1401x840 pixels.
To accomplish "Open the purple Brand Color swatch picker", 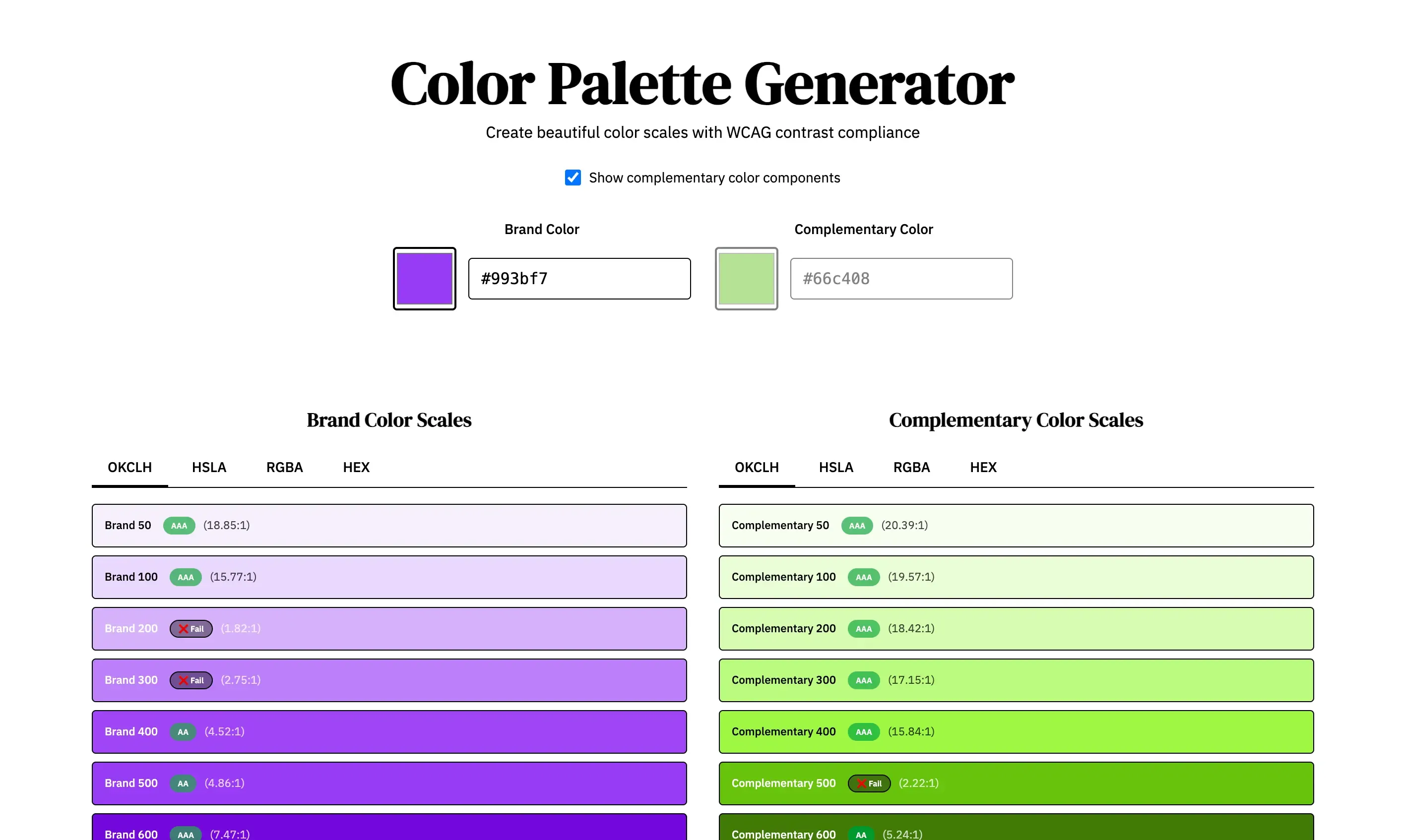I will click(x=424, y=279).
